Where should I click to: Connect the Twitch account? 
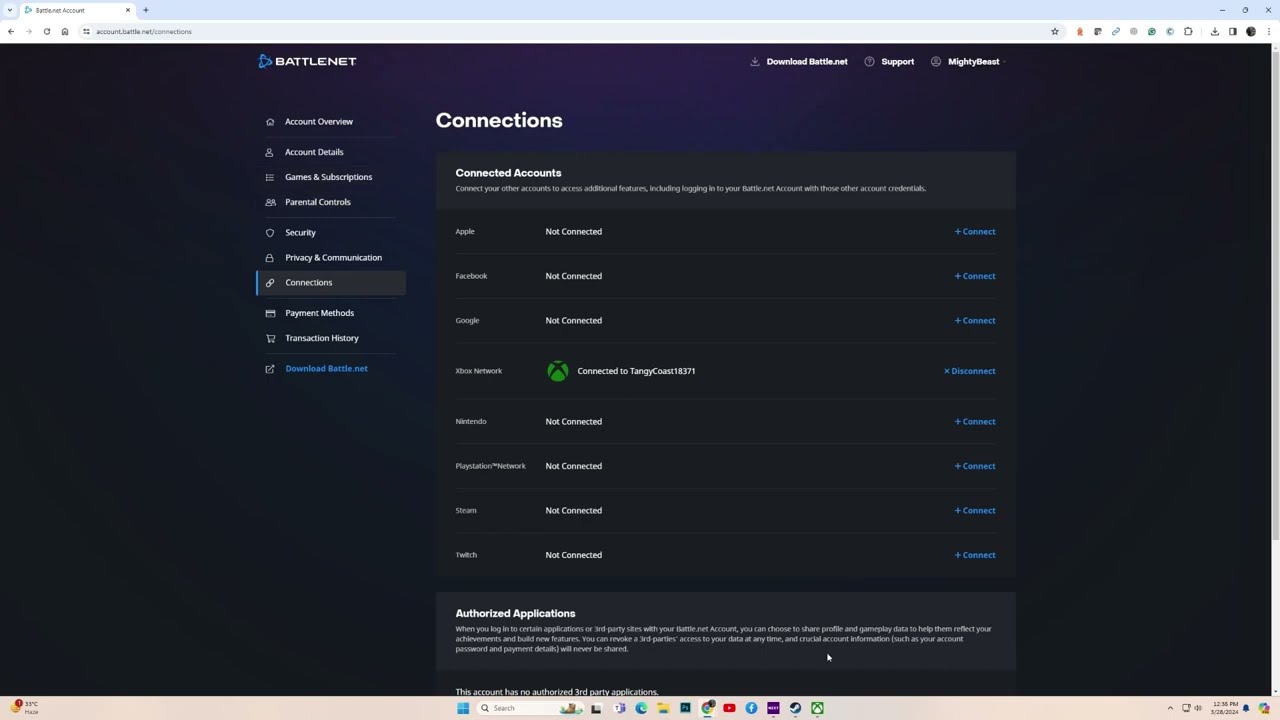975,555
